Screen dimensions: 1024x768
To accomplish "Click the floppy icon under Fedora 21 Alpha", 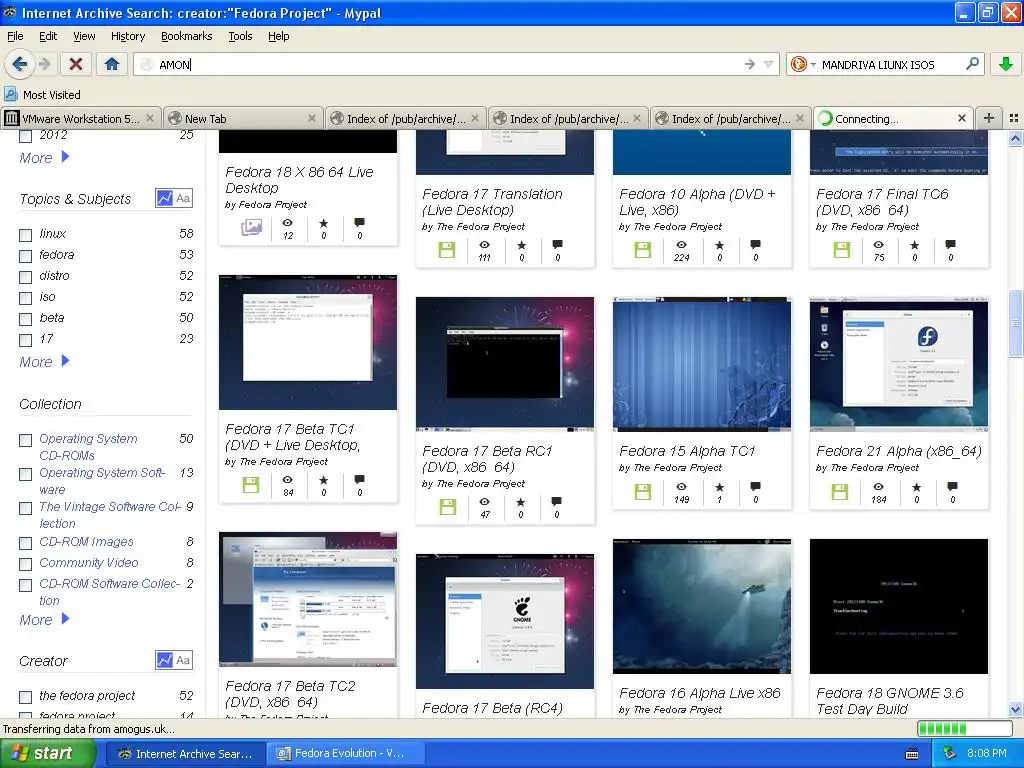I will click(840, 491).
